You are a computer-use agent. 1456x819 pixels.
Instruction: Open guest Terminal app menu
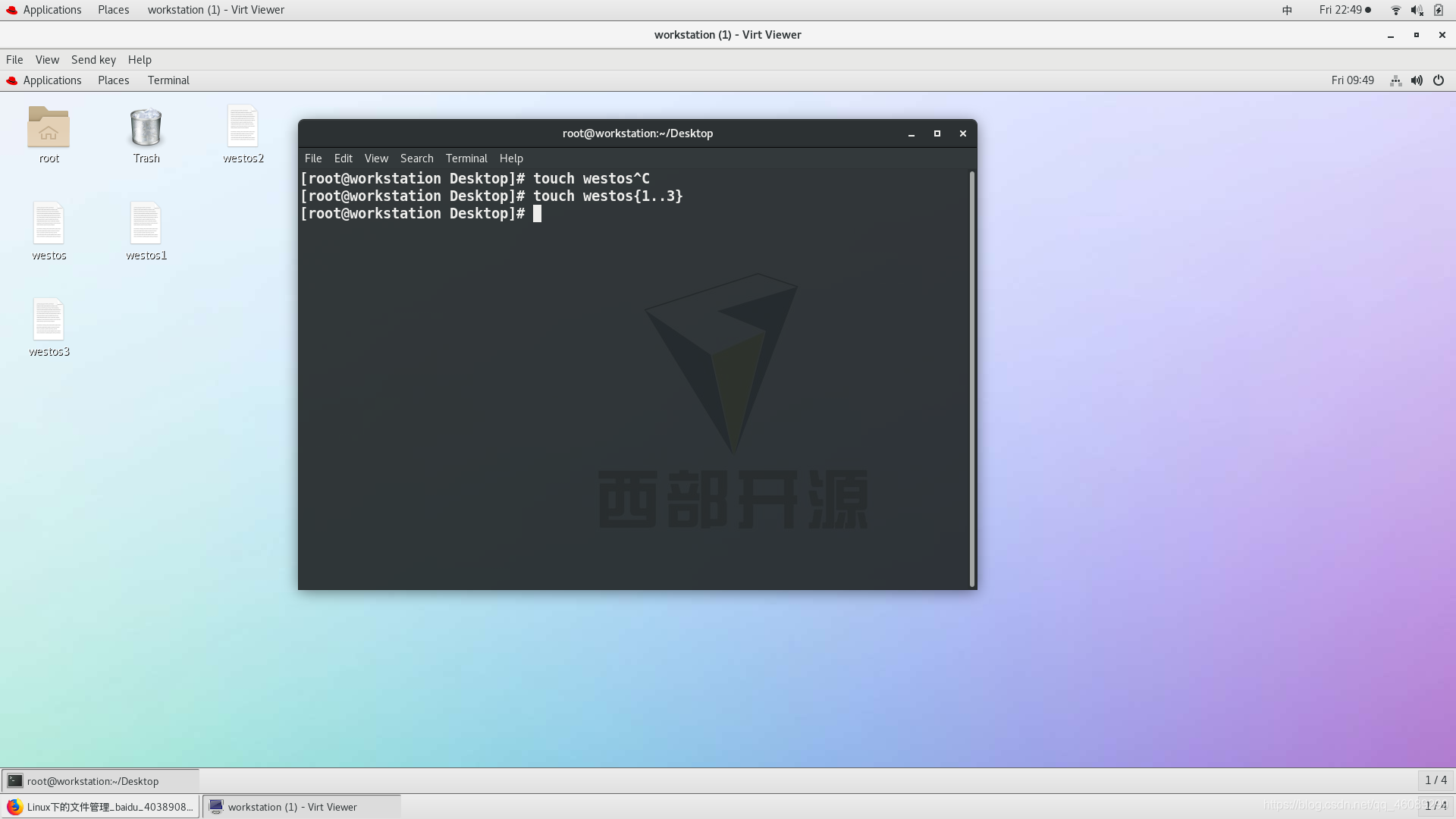pos(168,80)
